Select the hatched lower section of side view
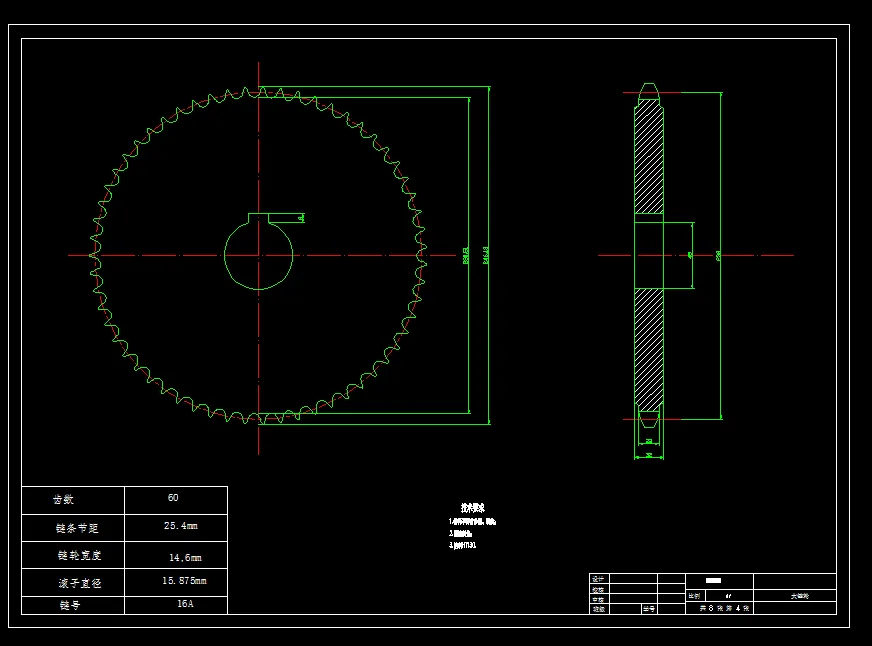Screen dimensions: 872x646 (x=649, y=350)
